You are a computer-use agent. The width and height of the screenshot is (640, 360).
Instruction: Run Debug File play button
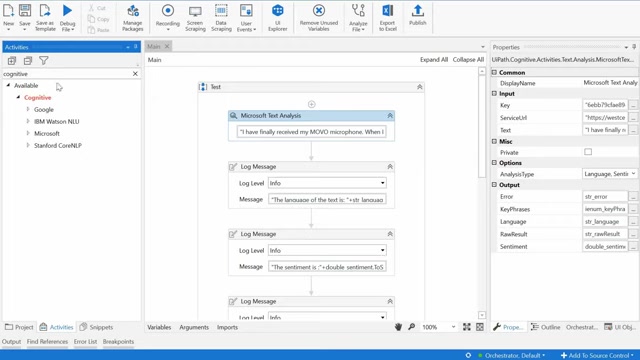[x=67, y=17]
